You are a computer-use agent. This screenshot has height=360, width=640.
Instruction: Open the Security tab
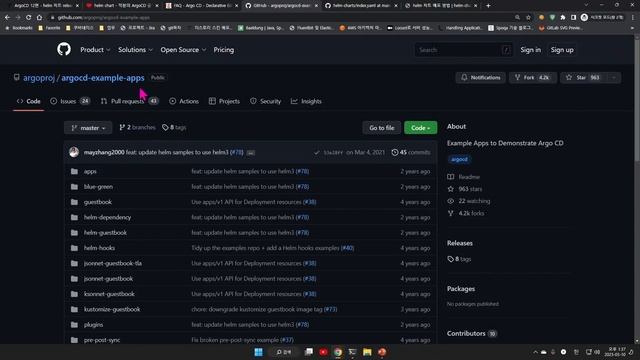point(265,101)
